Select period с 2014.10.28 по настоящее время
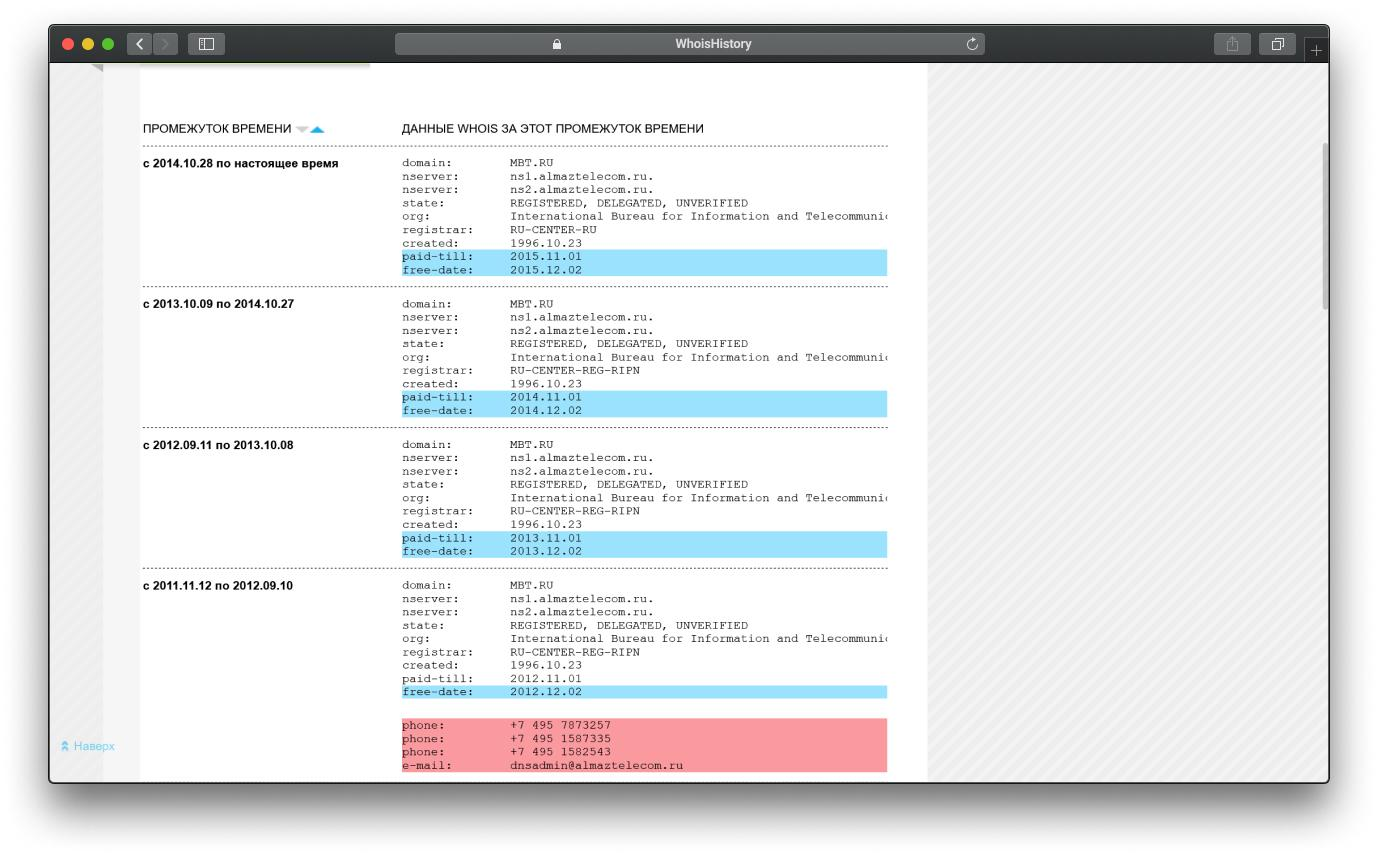 tap(241, 163)
